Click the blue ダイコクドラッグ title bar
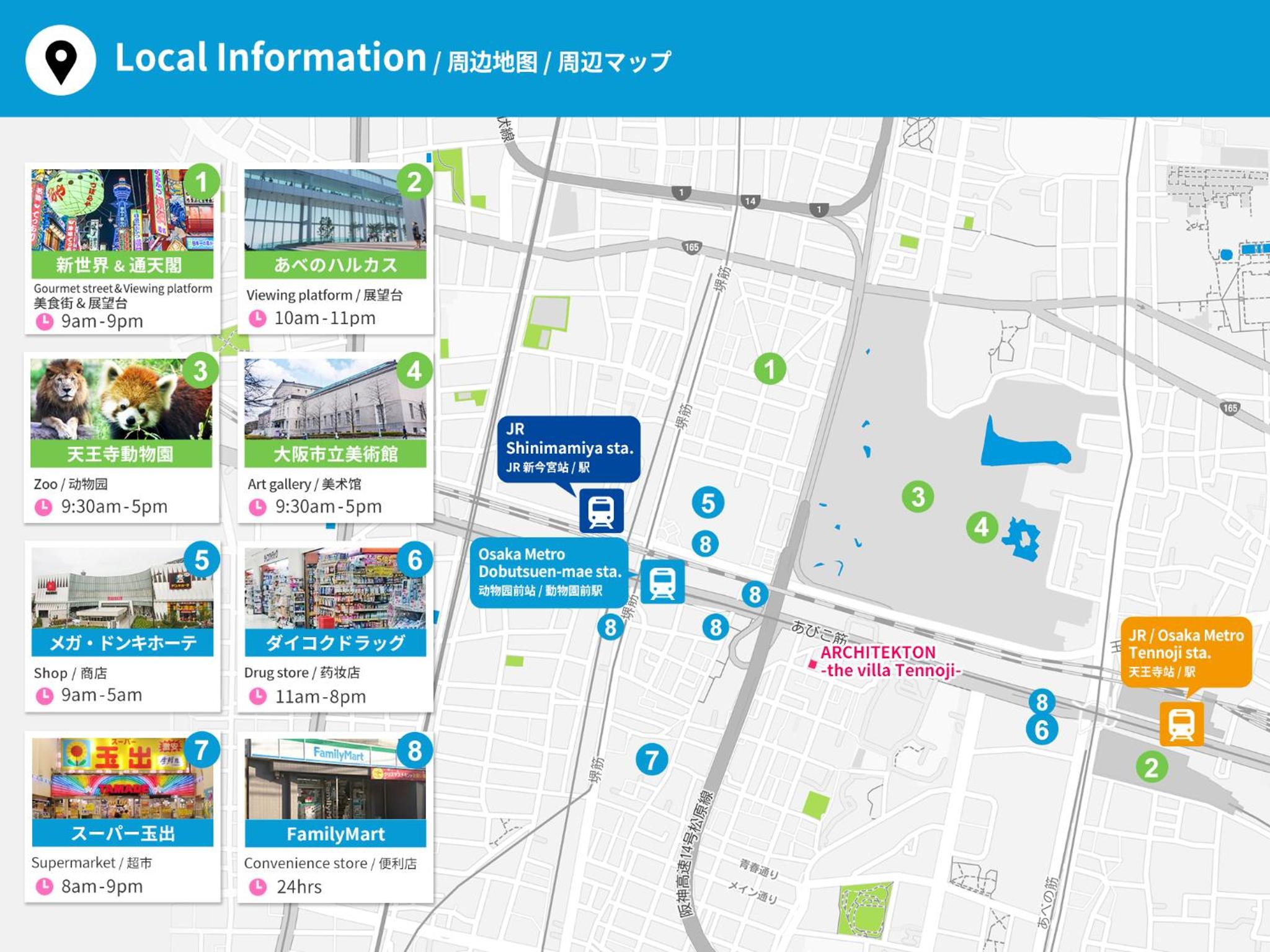1270x952 pixels. (335, 642)
